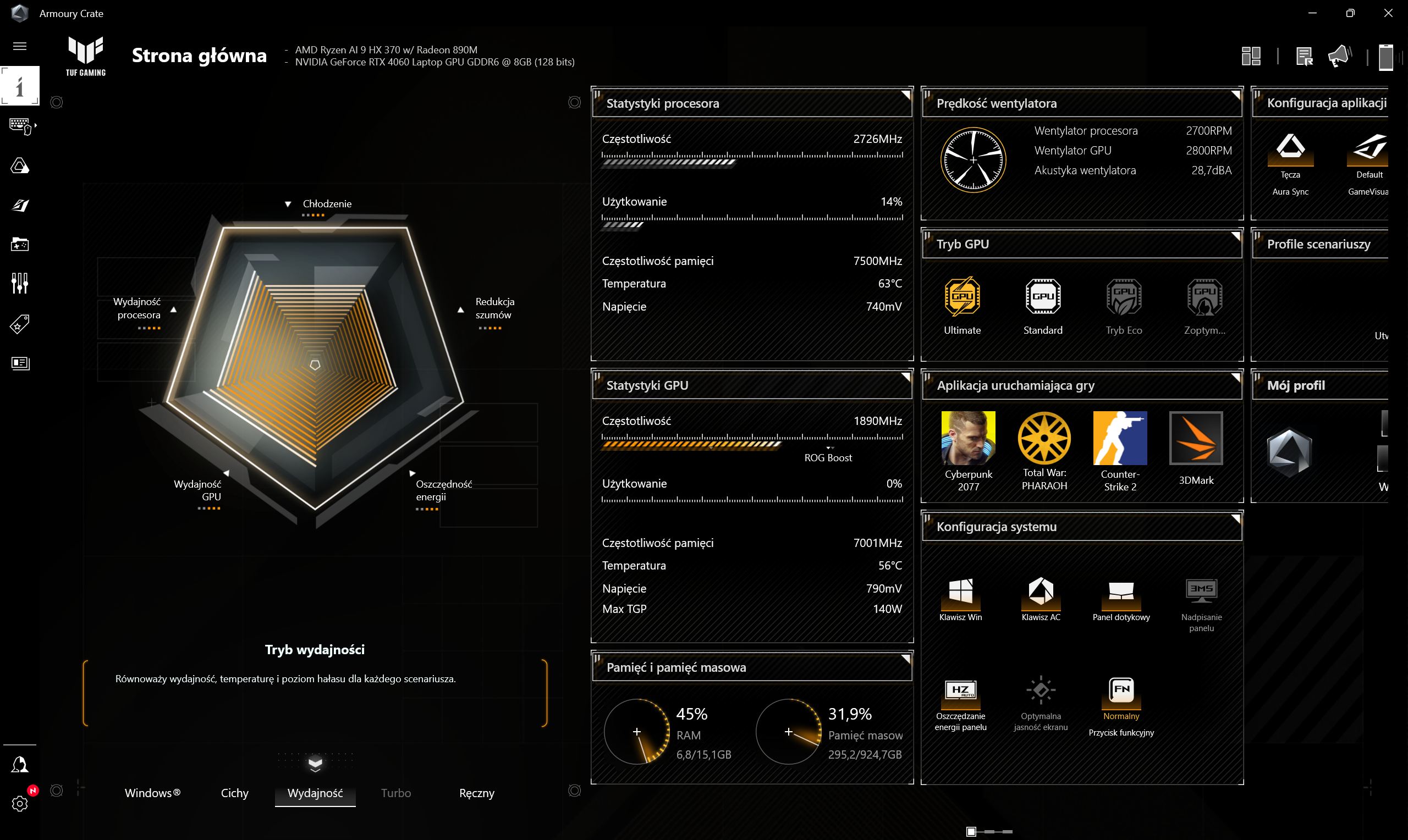
Task: Collapse Pamięć i pamięć masowa panel arrow
Action: pos(905,660)
